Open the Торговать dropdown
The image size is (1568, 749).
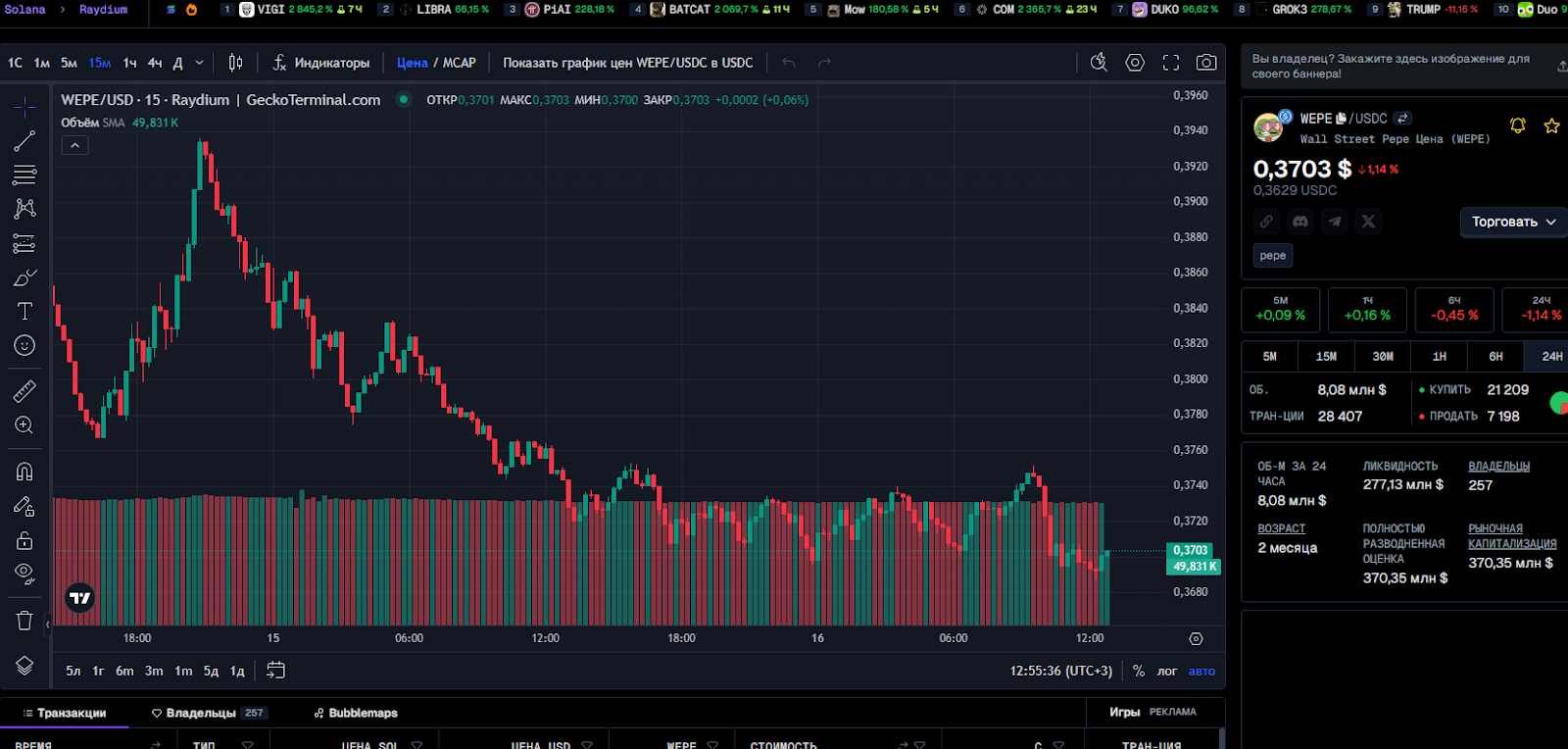coord(1513,222)
